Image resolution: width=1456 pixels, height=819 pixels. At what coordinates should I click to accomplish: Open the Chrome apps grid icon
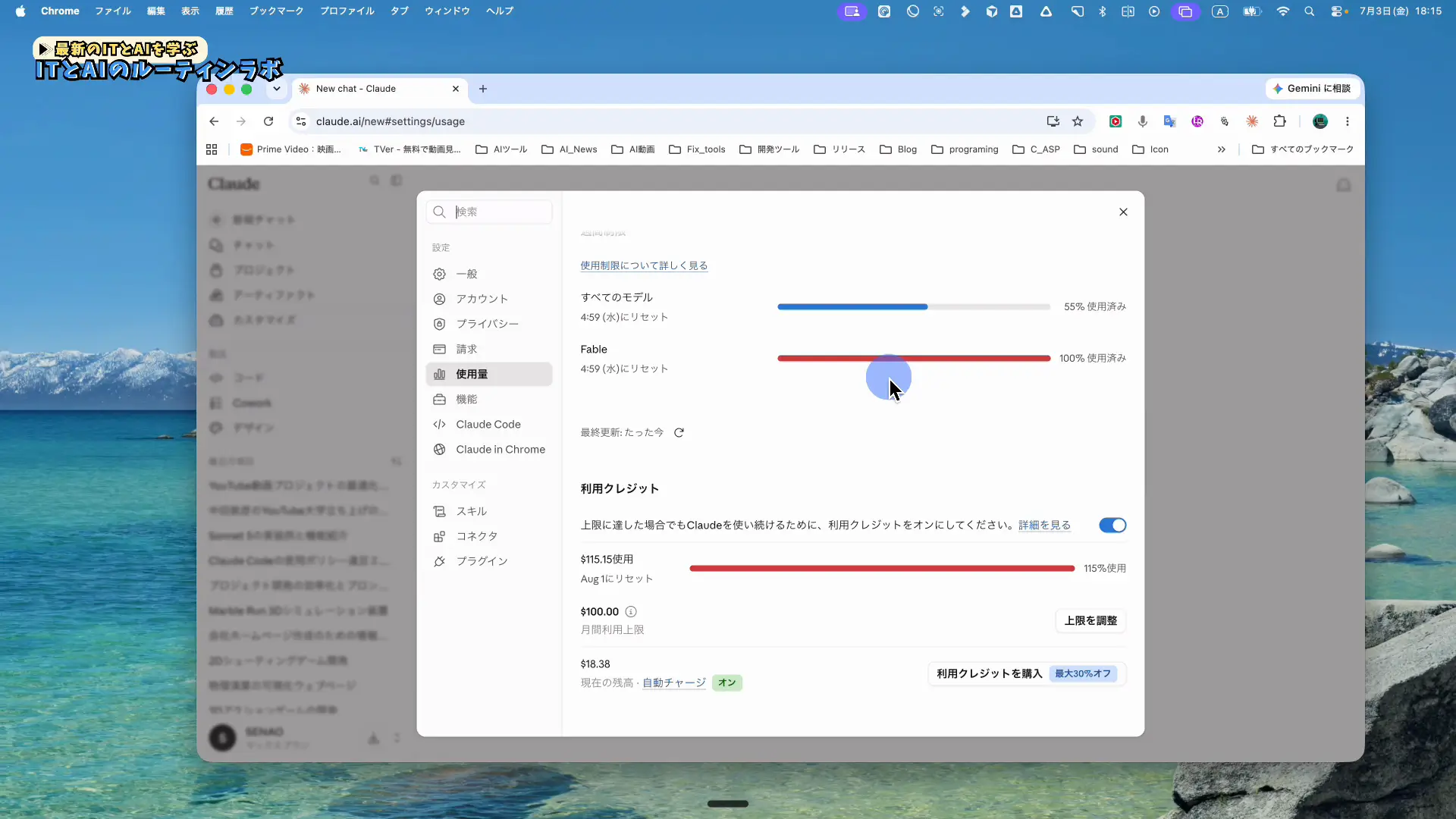click(x=212, y=149)
